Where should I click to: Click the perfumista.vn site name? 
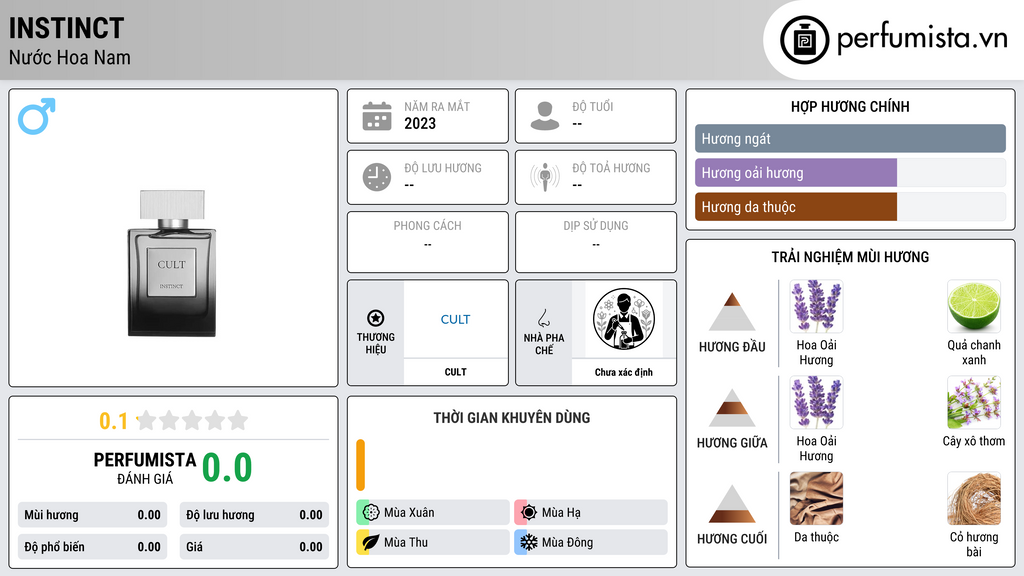[x=922, y=39]
